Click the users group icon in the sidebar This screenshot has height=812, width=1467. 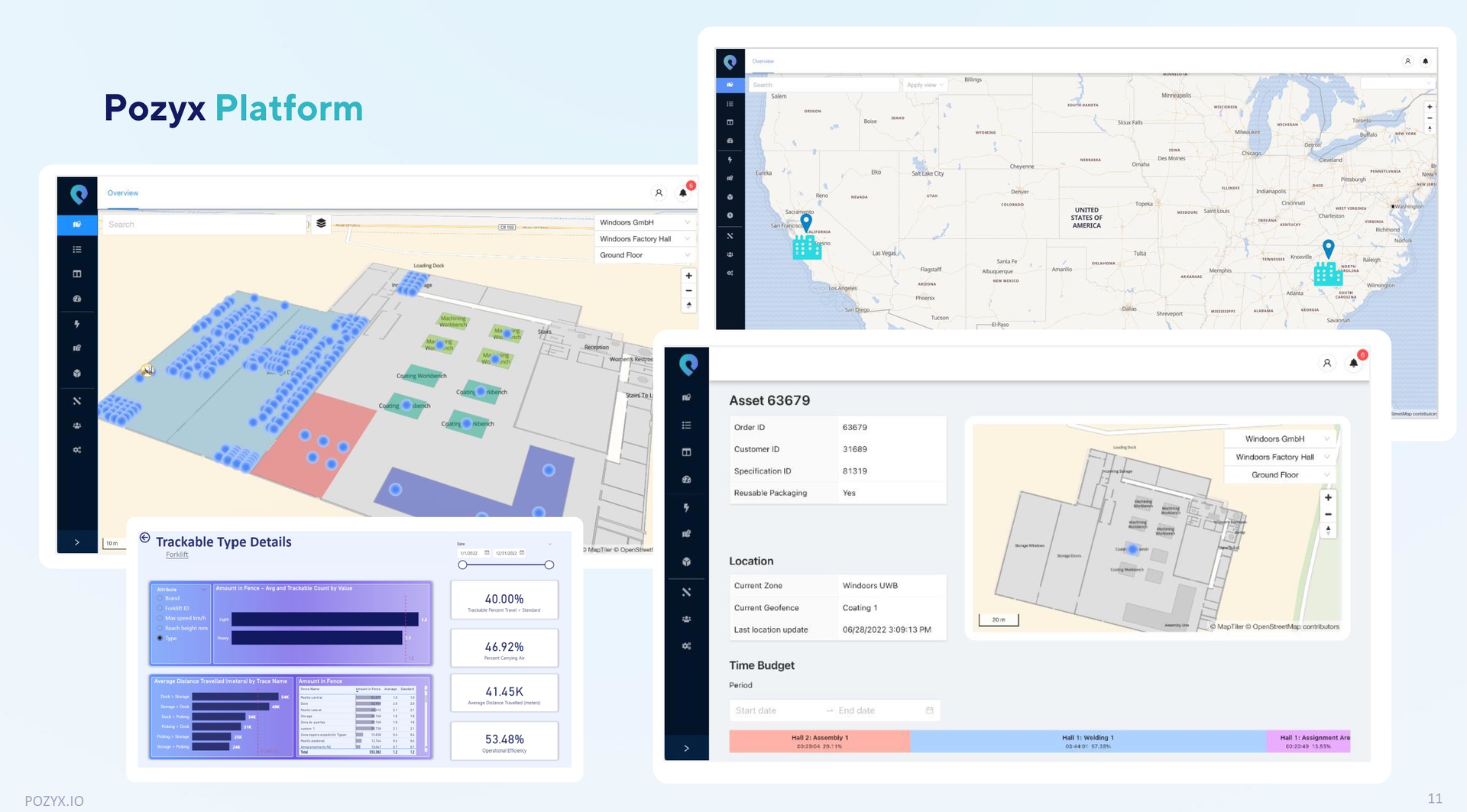76,425
